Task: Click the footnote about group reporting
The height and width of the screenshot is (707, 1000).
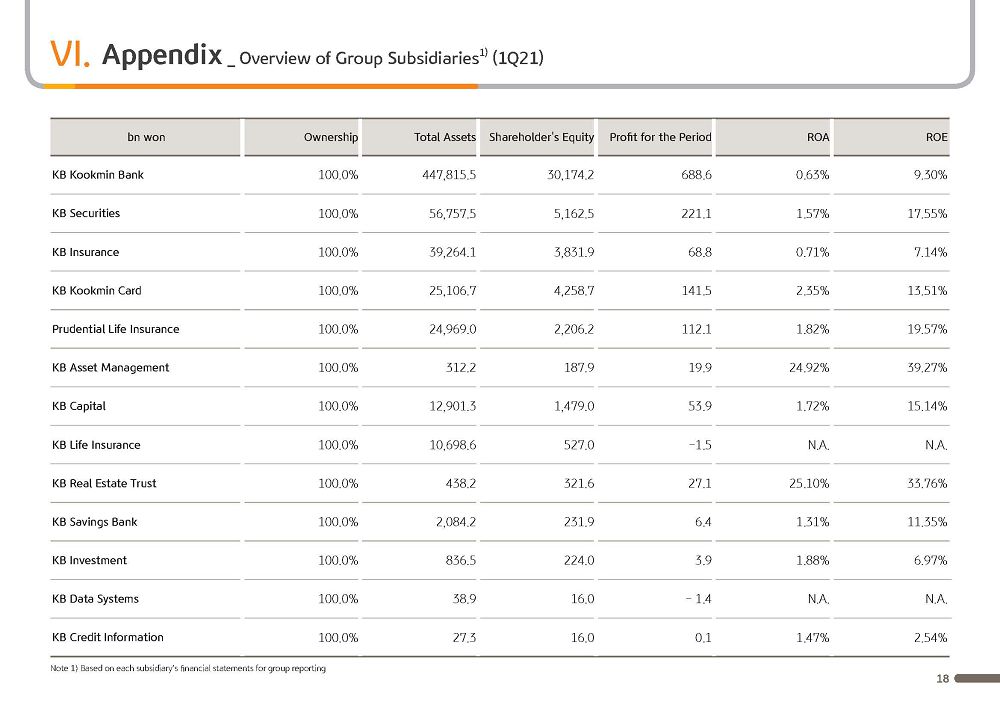Action: (x=188, y=668)
